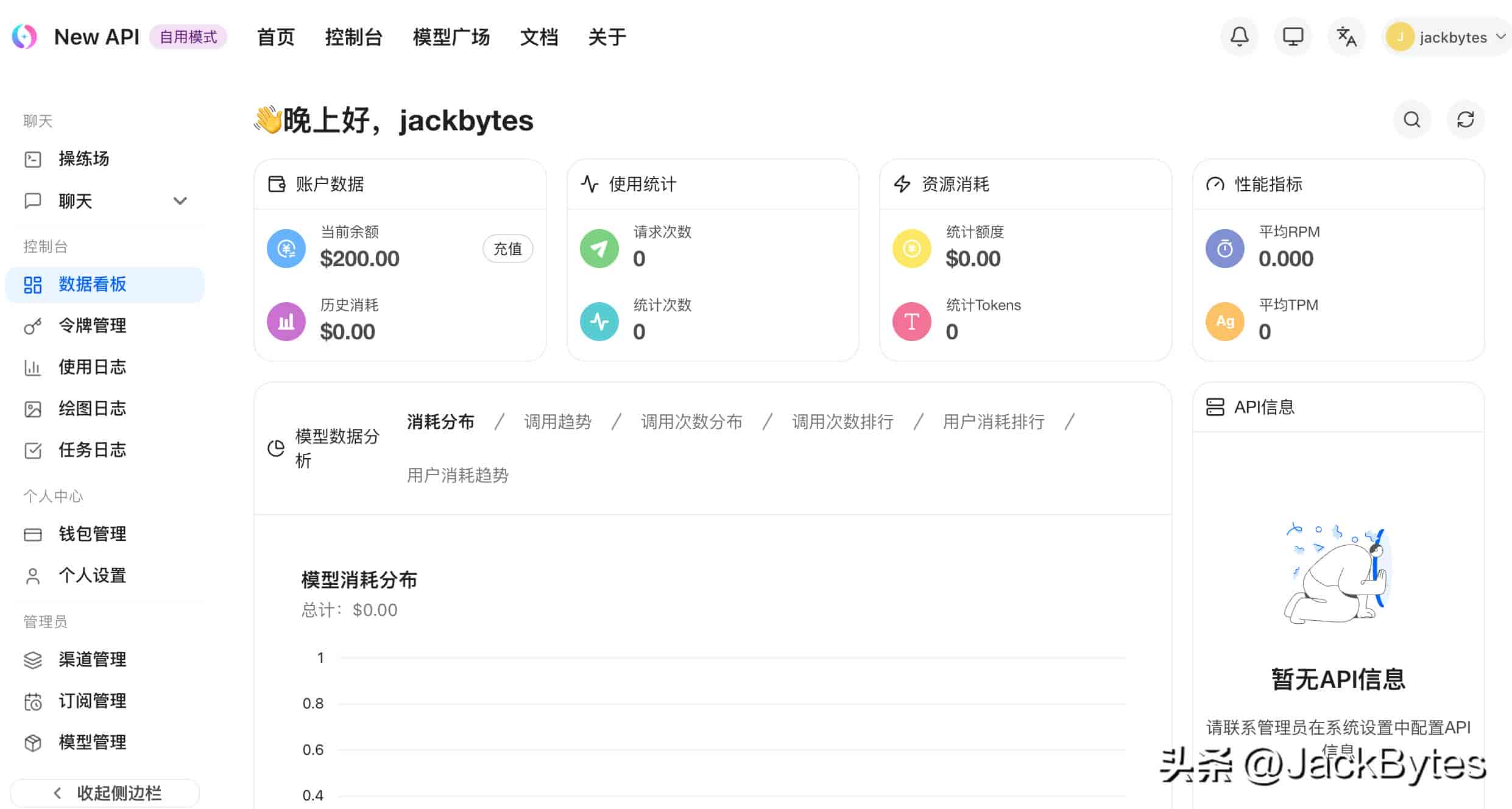Open 任务日志 task logs
The height and width of the screenshot is (809, 1512).
click(105, 450)
